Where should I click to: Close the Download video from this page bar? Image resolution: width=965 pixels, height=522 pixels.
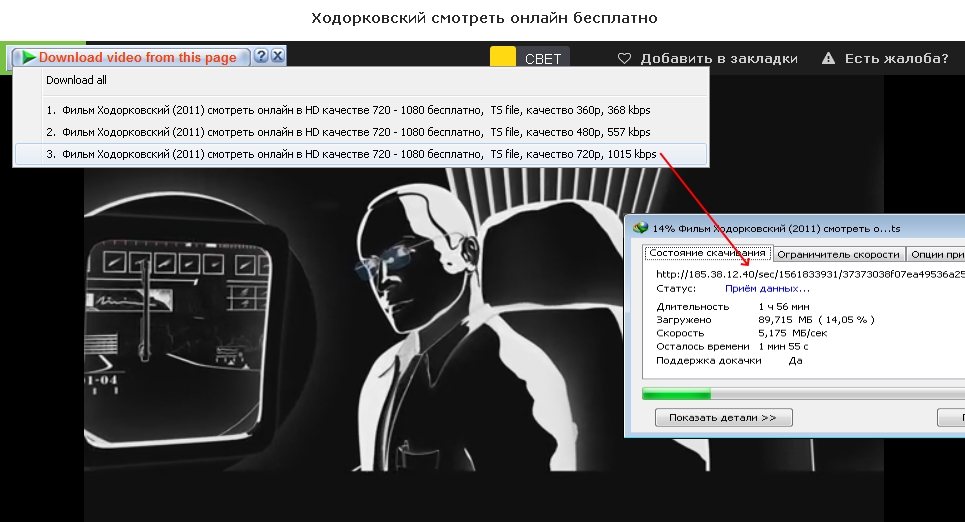pos(278,56)
